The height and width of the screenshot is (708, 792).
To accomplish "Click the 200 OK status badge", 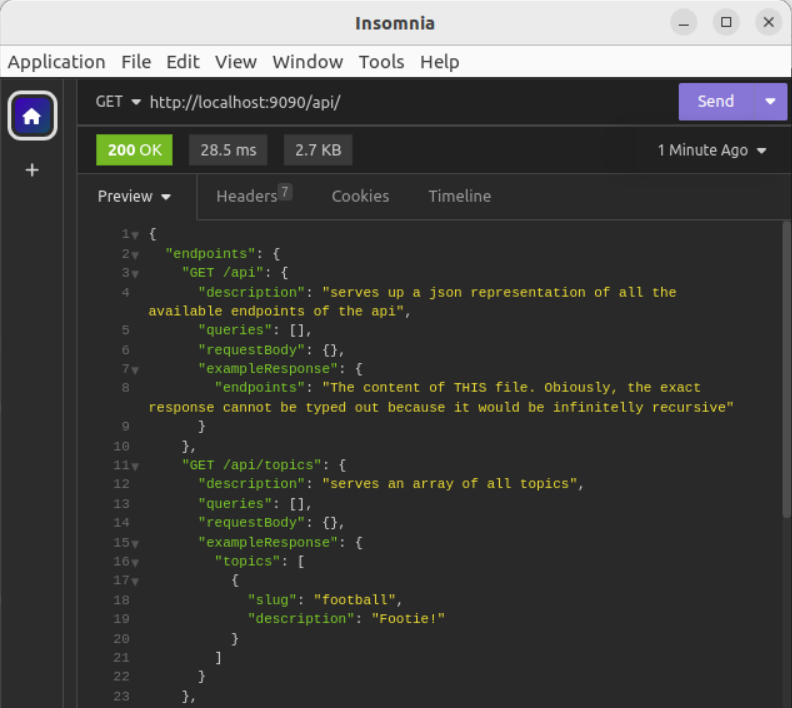I will [134, 150].
